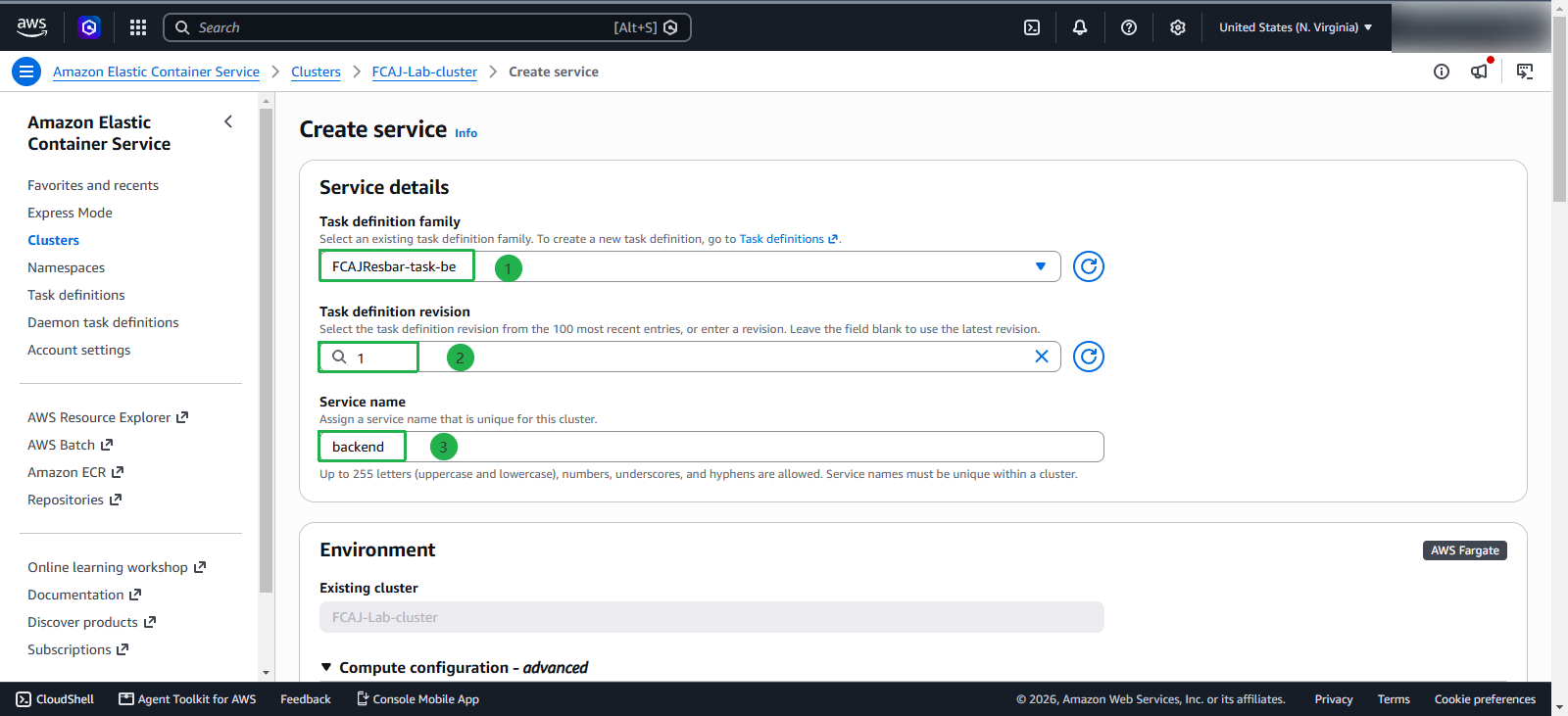Image resolution: width=1568 pixels, height=716 pixels.
Task: Open the United States (N. Virginia) region selector
Action: click(x=1296, y=27)
